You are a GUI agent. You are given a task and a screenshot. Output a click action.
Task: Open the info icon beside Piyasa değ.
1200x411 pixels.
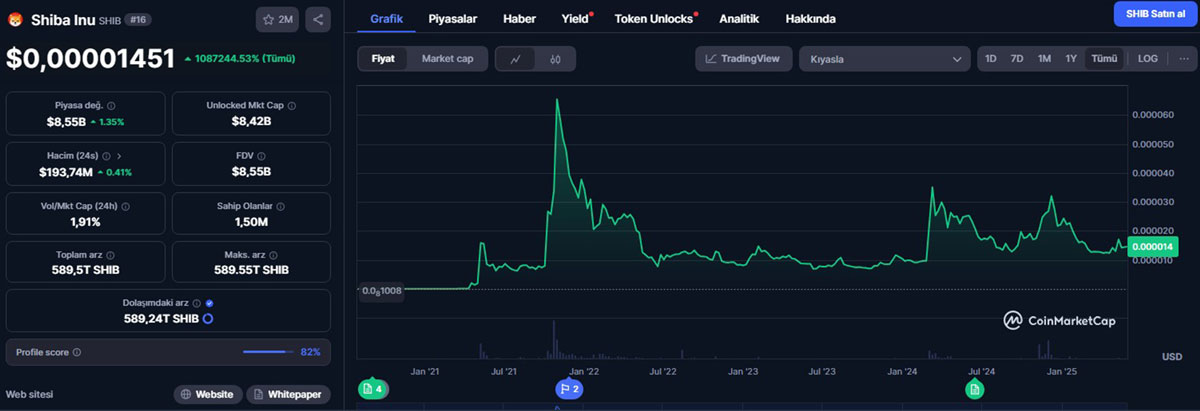click(110, 105)
